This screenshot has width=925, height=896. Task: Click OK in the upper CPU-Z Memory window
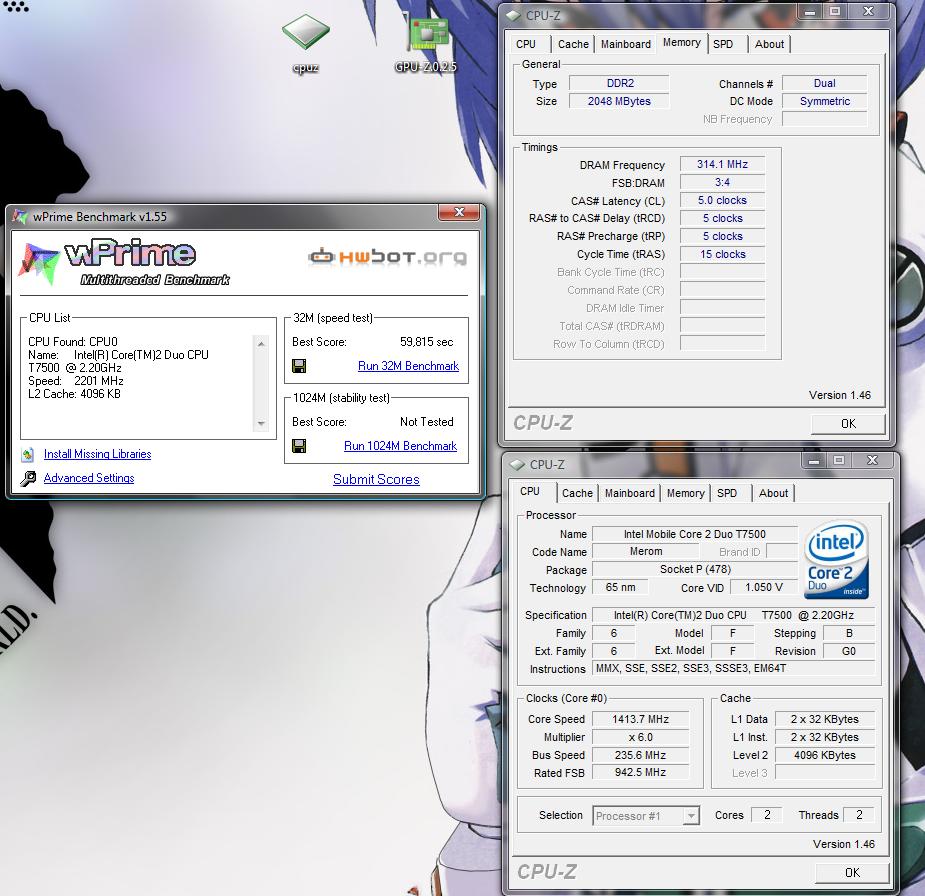pyautogui.click(x=848, y=424)
